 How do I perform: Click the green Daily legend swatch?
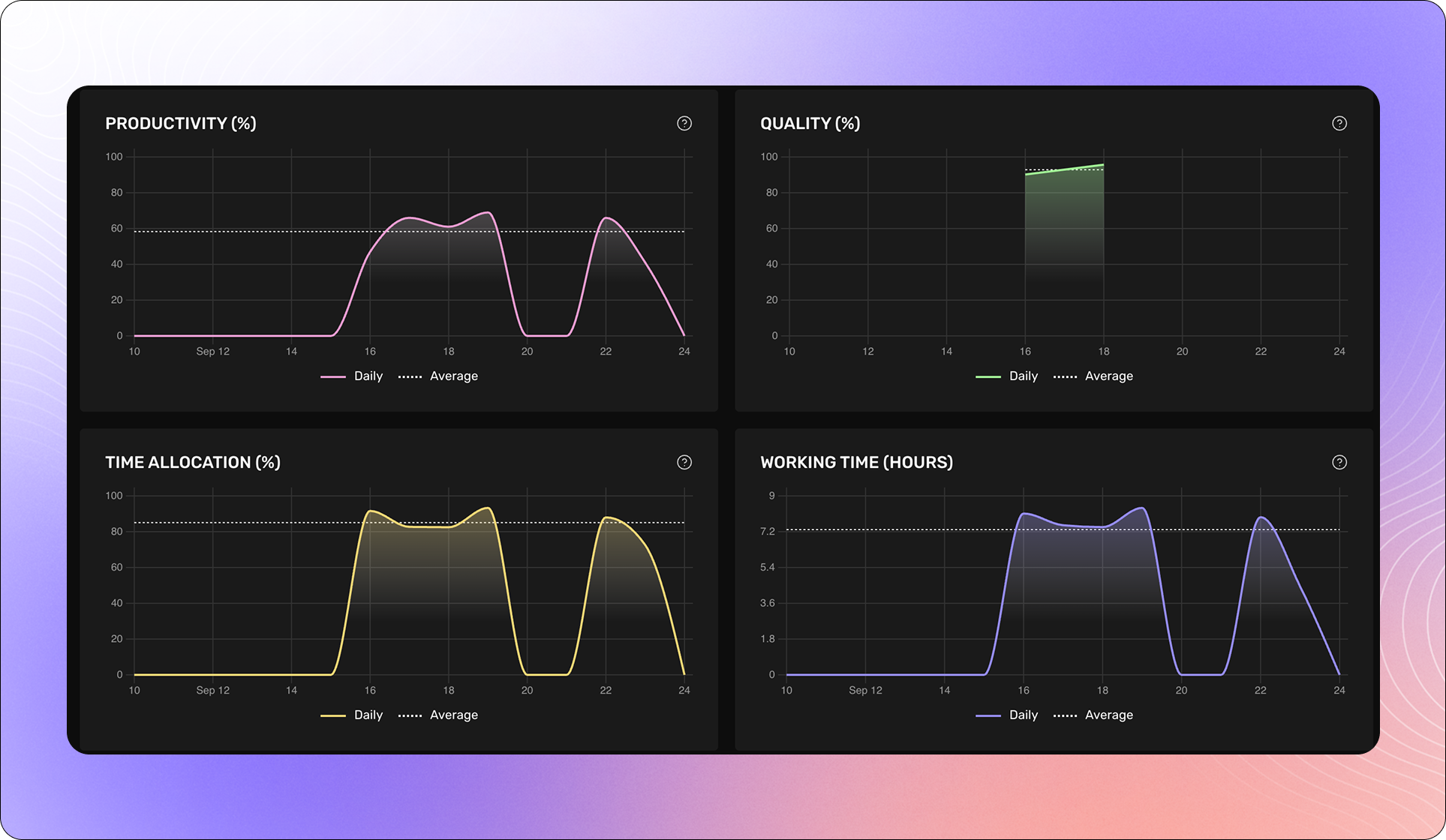click(988, 376)
